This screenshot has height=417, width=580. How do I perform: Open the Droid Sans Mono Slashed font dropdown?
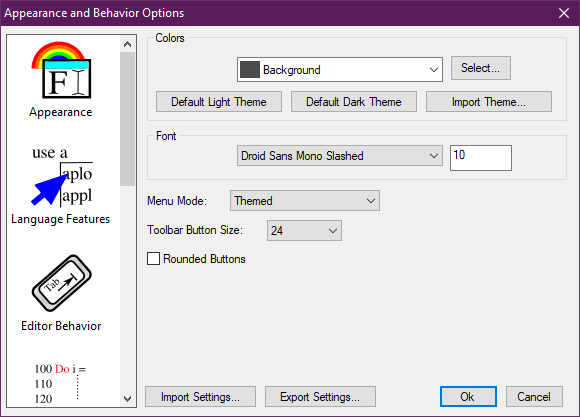coord(340,156)
